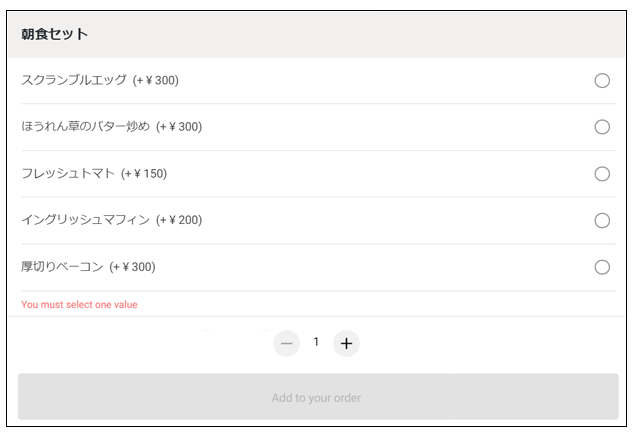The image size is (633, 440).
Task: Click the "You must select one value" message
Action: 79,305
